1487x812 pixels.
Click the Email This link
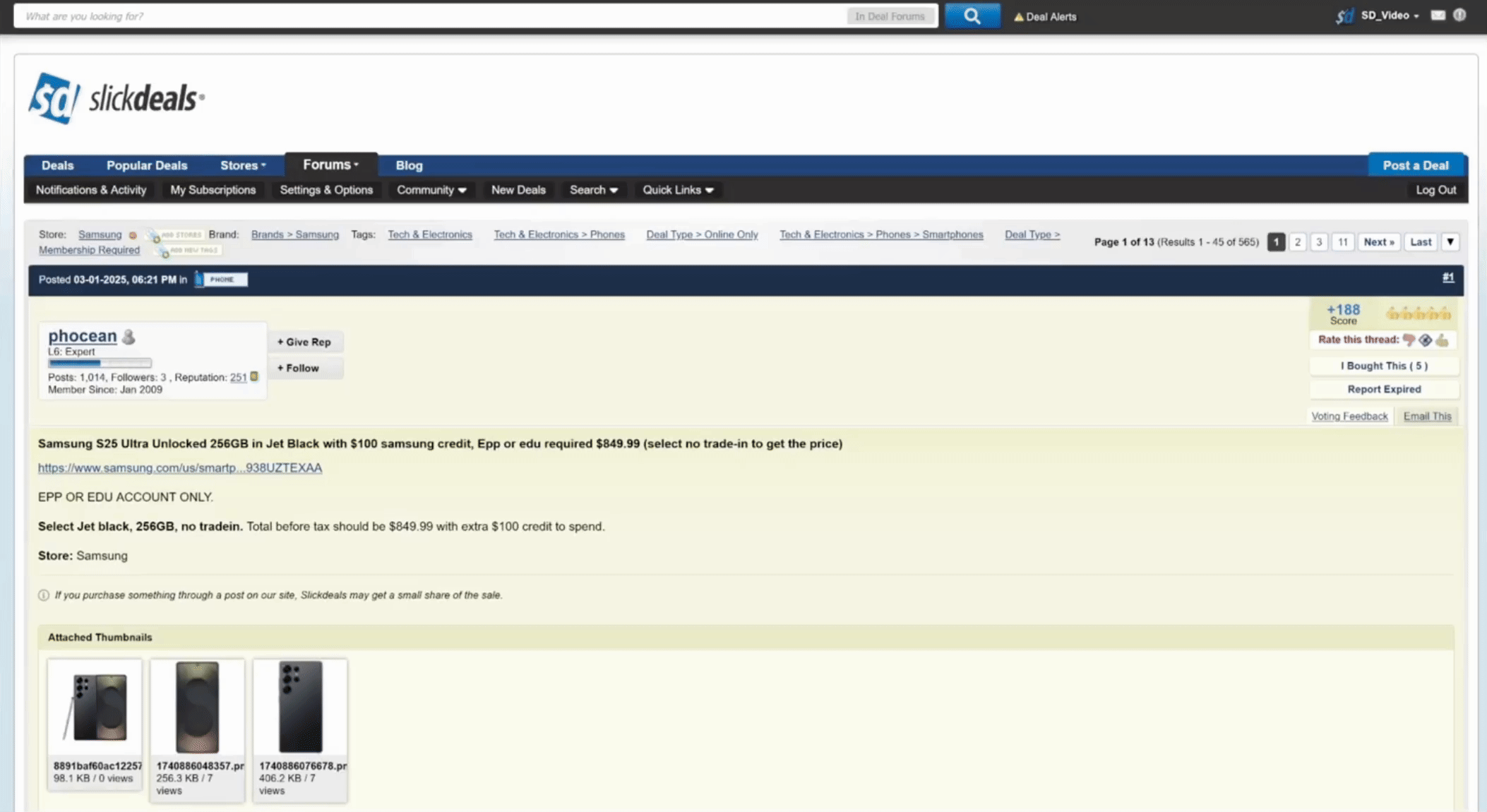1427,417
